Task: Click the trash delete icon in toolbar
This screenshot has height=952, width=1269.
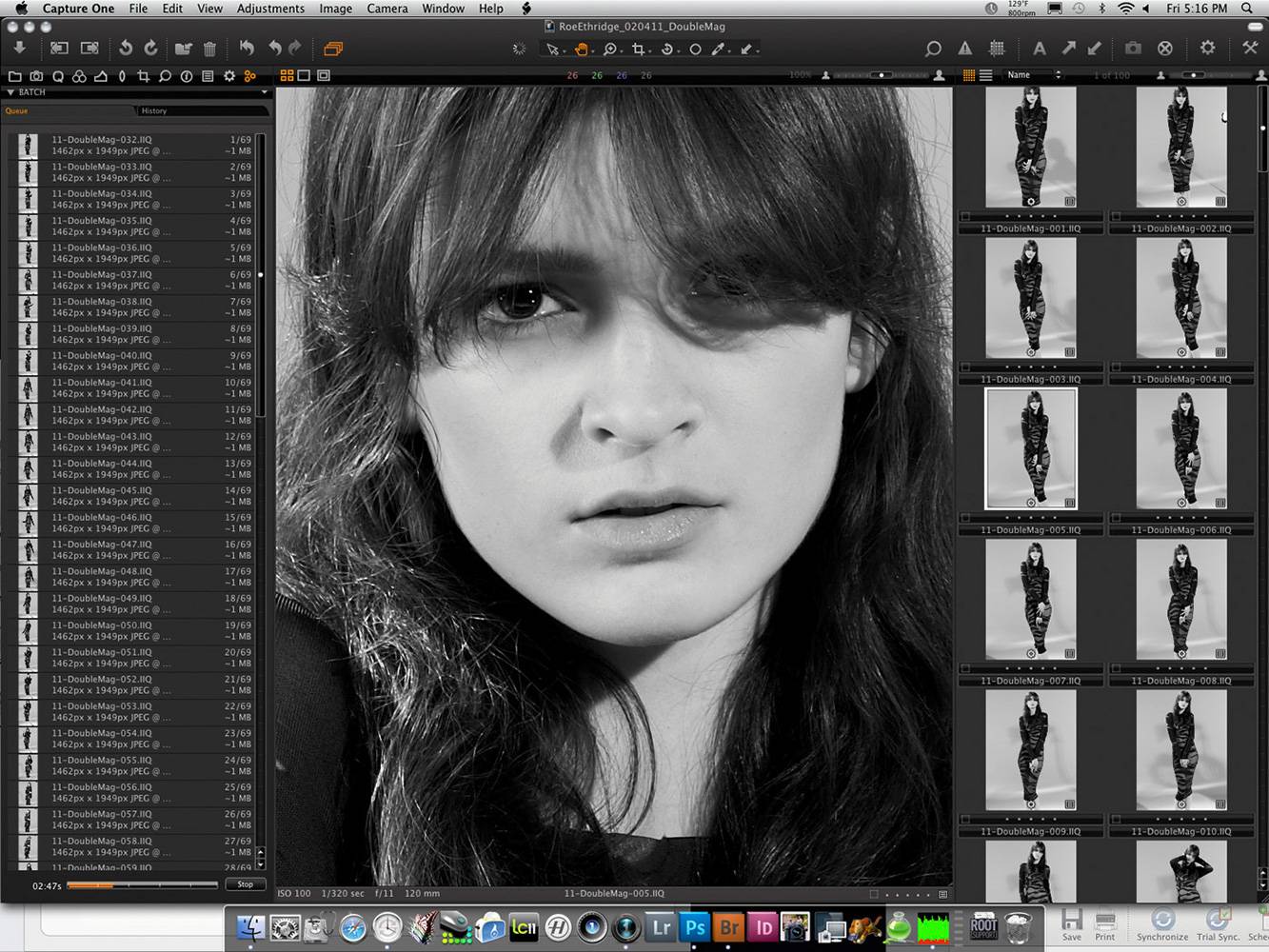Action: 209,49
